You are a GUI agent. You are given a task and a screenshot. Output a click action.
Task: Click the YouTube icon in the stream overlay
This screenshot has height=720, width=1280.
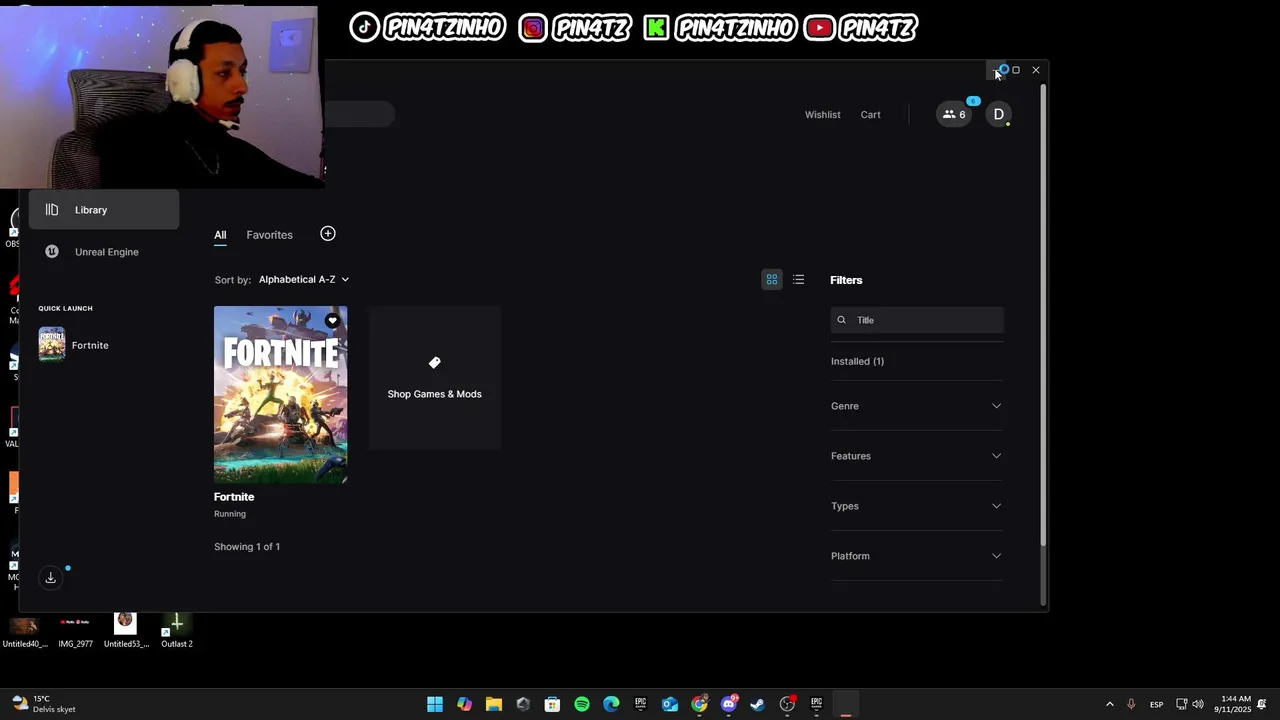[x=819, y=28]
